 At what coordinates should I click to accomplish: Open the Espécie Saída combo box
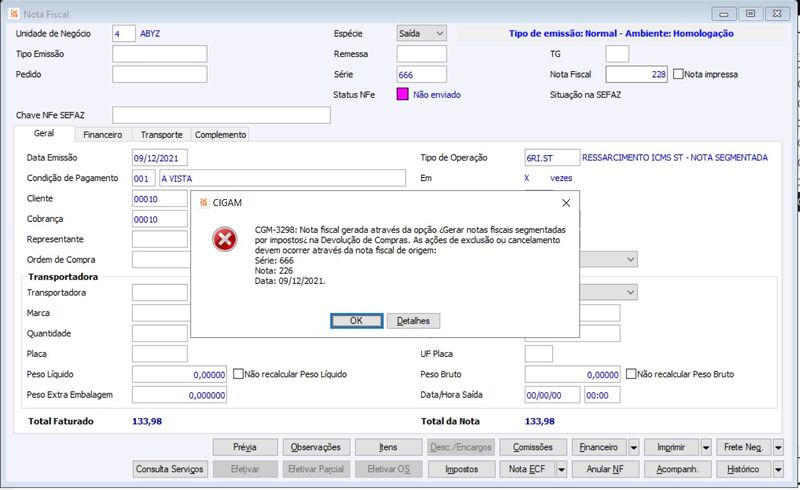[x=421, y=34]
